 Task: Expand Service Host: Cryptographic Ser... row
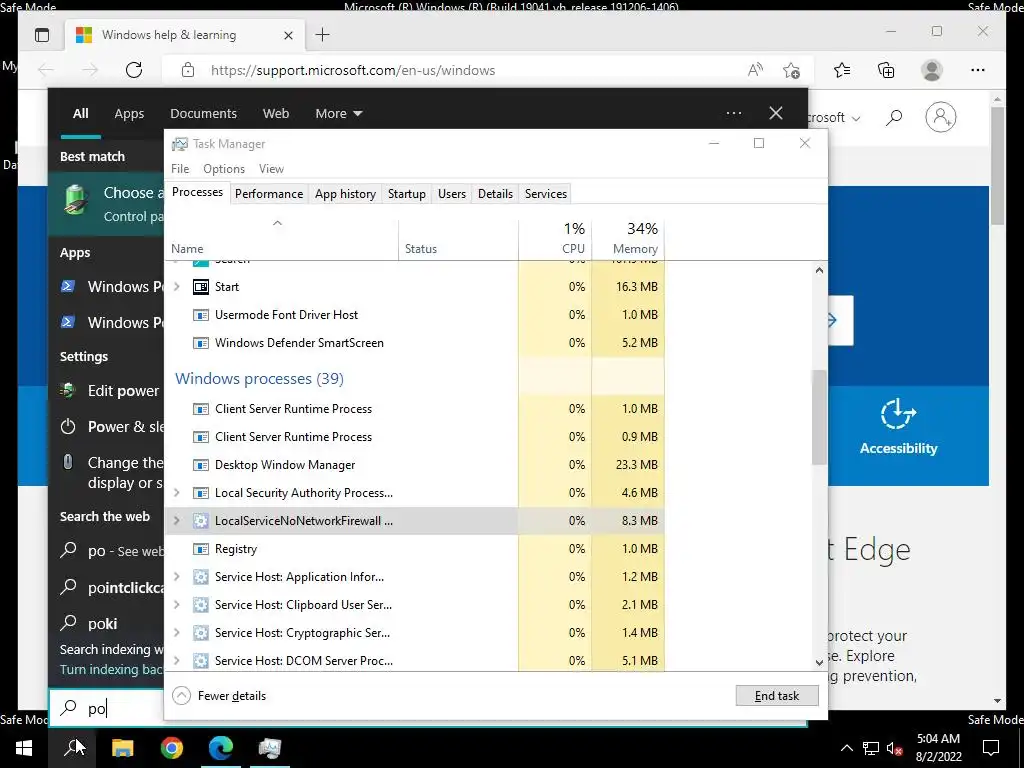(176, 633)
